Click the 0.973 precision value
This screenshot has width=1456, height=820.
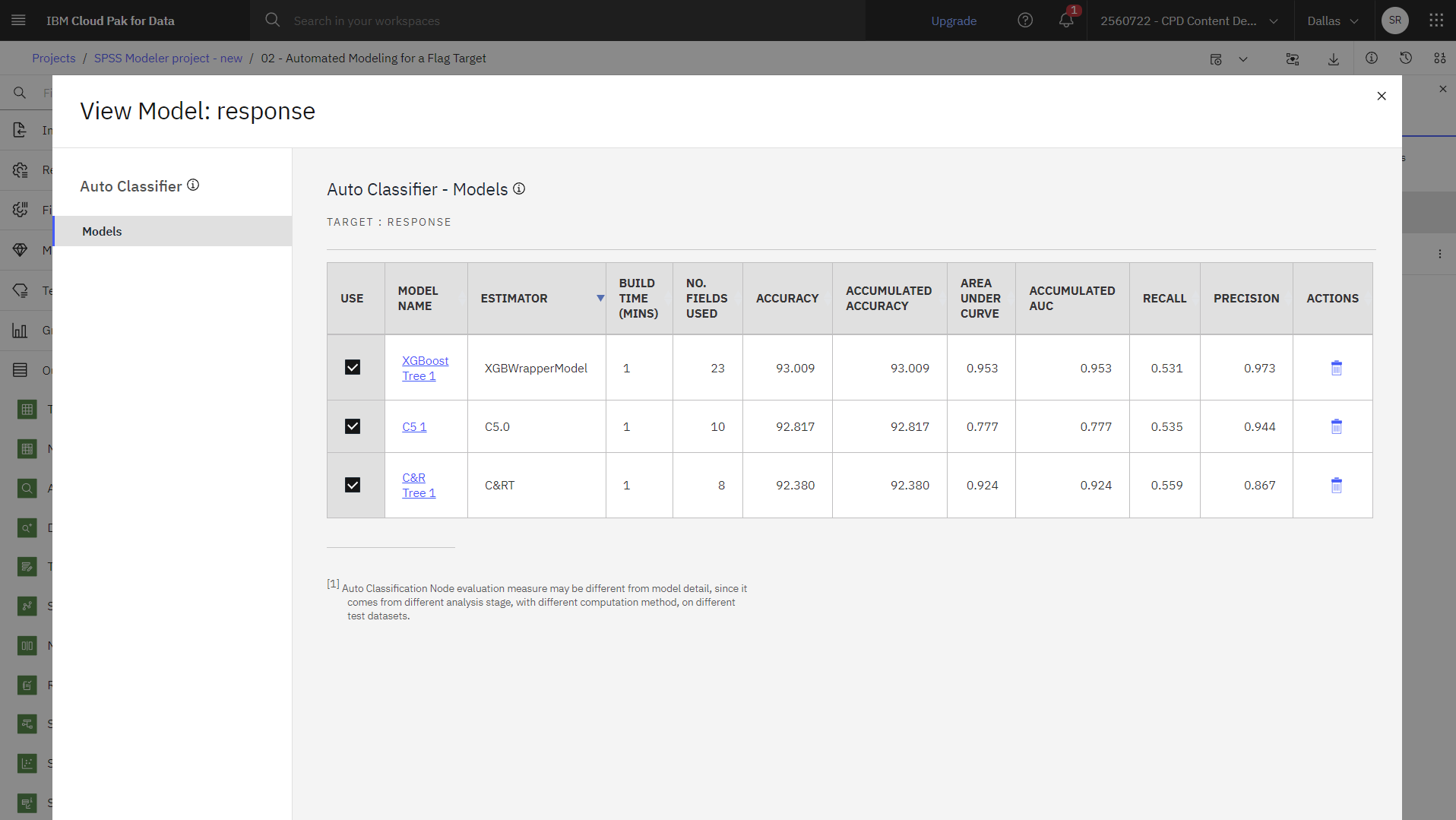(1259, 368)
